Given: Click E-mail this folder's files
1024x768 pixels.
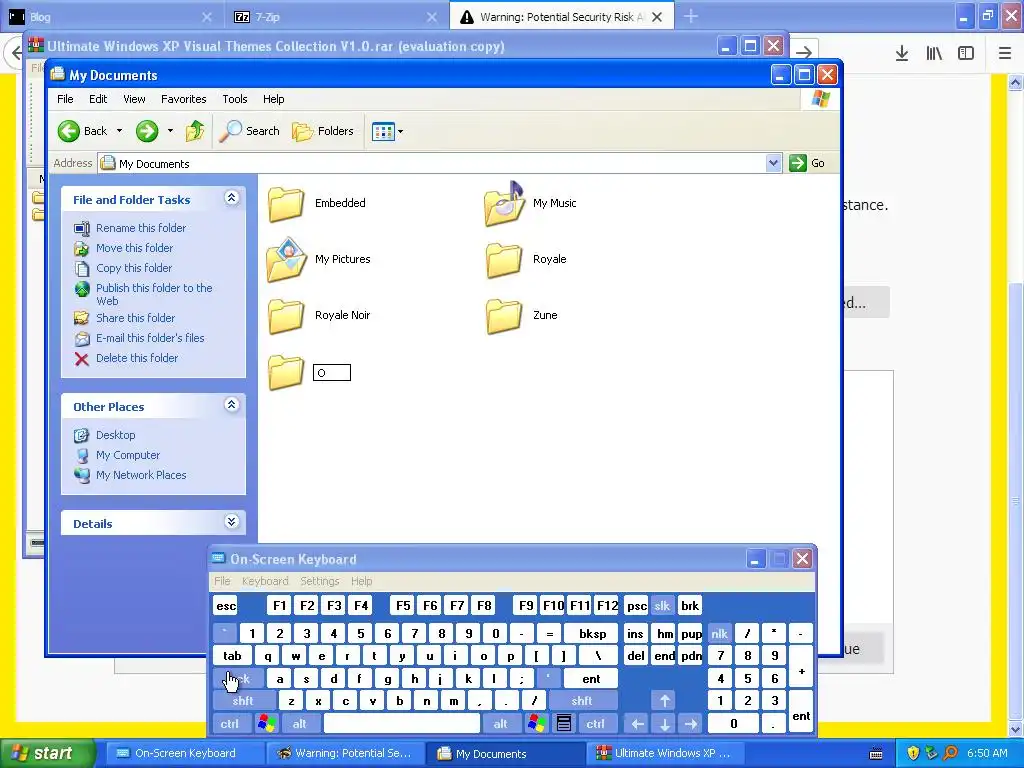Looking at the screenshot, I should coord(150,338).
